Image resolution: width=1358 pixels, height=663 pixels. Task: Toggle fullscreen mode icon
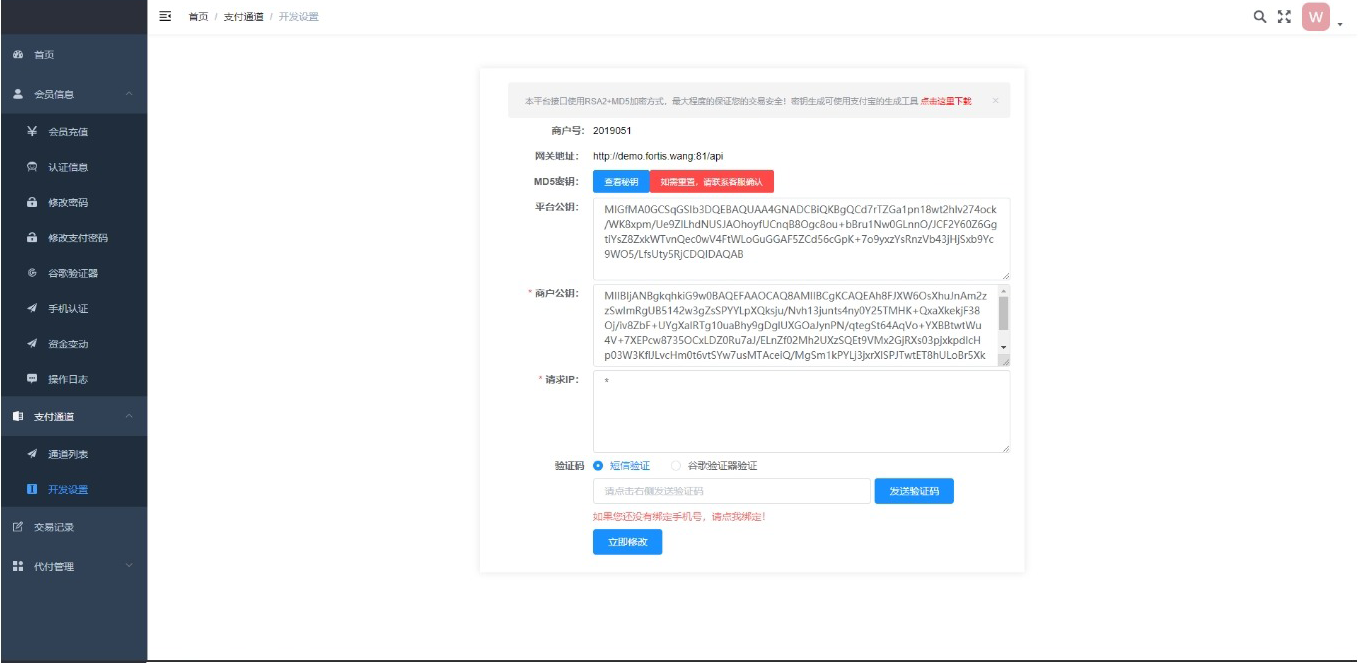coord(1284,17)
